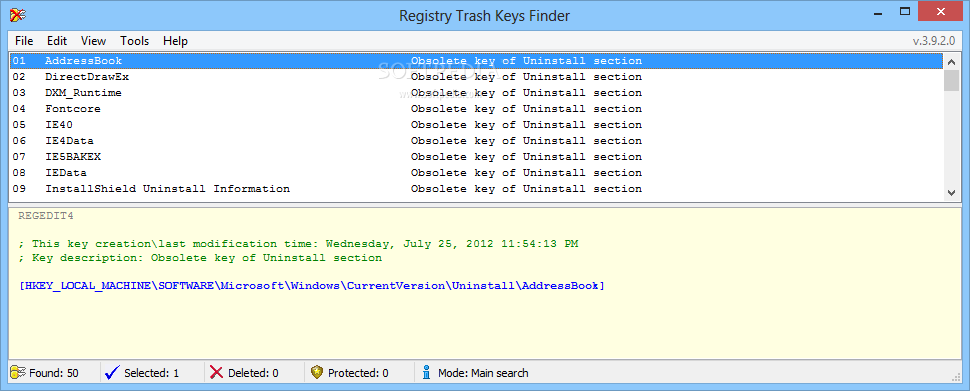
Task: Click the blue info Mode icon
Action: [426, 372]
